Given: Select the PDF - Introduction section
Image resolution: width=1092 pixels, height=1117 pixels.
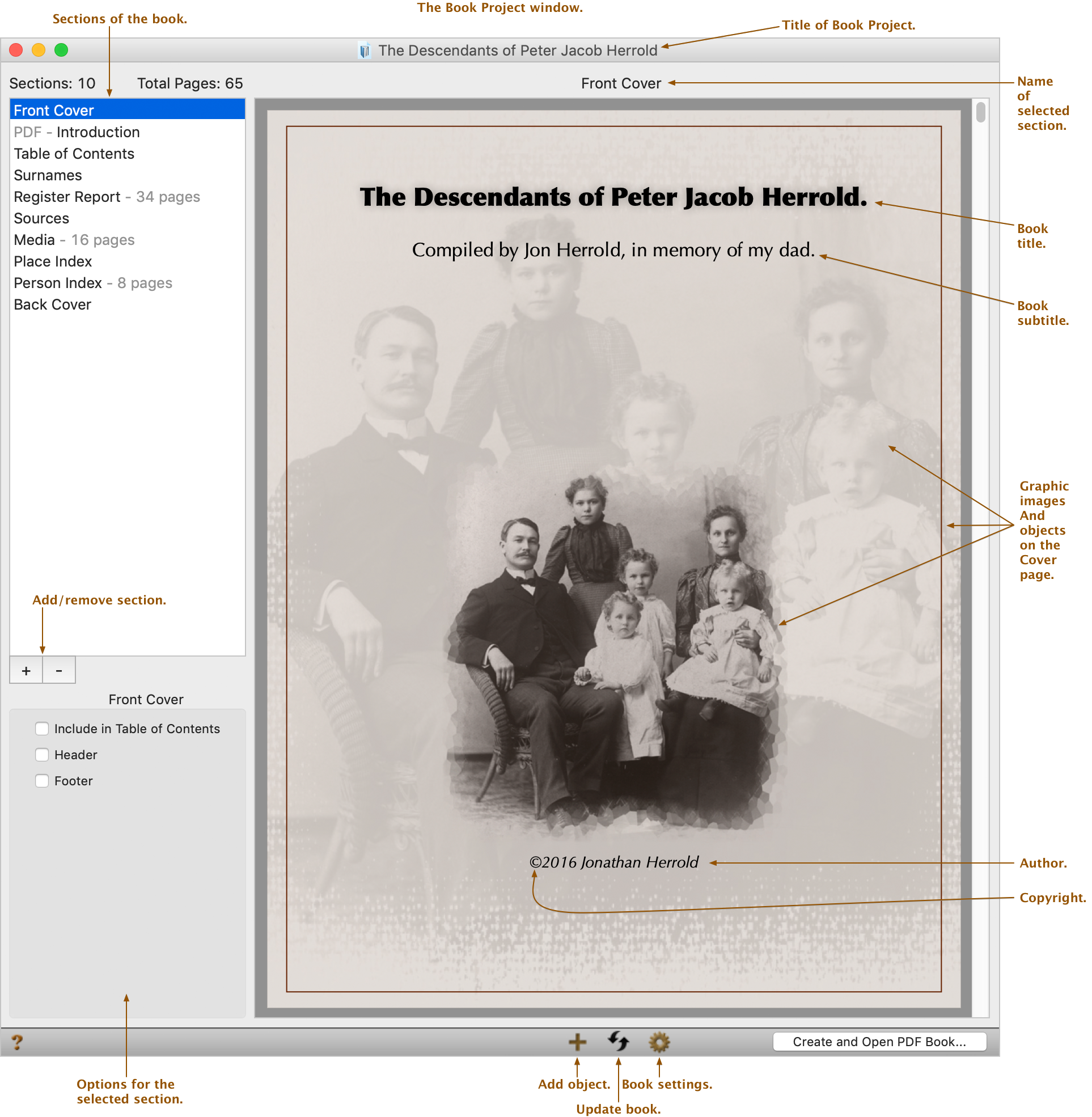Looking at the screenshot, I should [128, 132].
